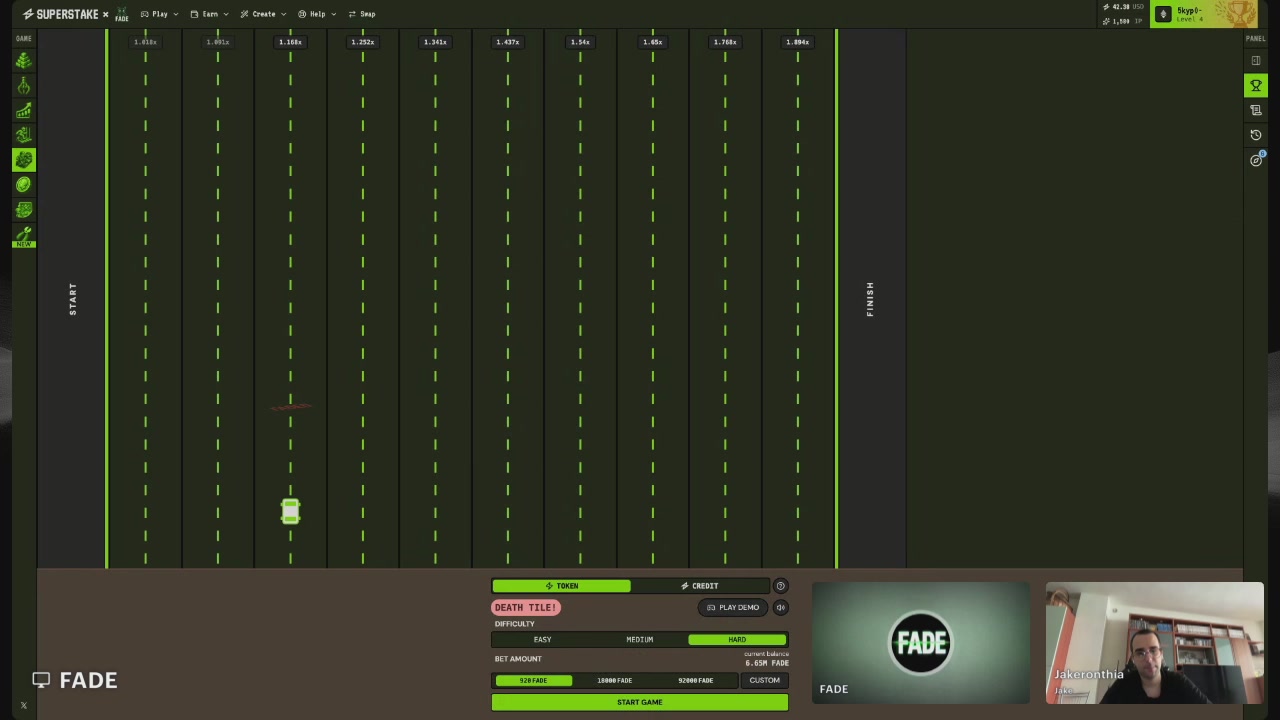Set difficulty to Easy
Image resolution: width=1280 pixels, height=720 pixels.
(542, 640)
